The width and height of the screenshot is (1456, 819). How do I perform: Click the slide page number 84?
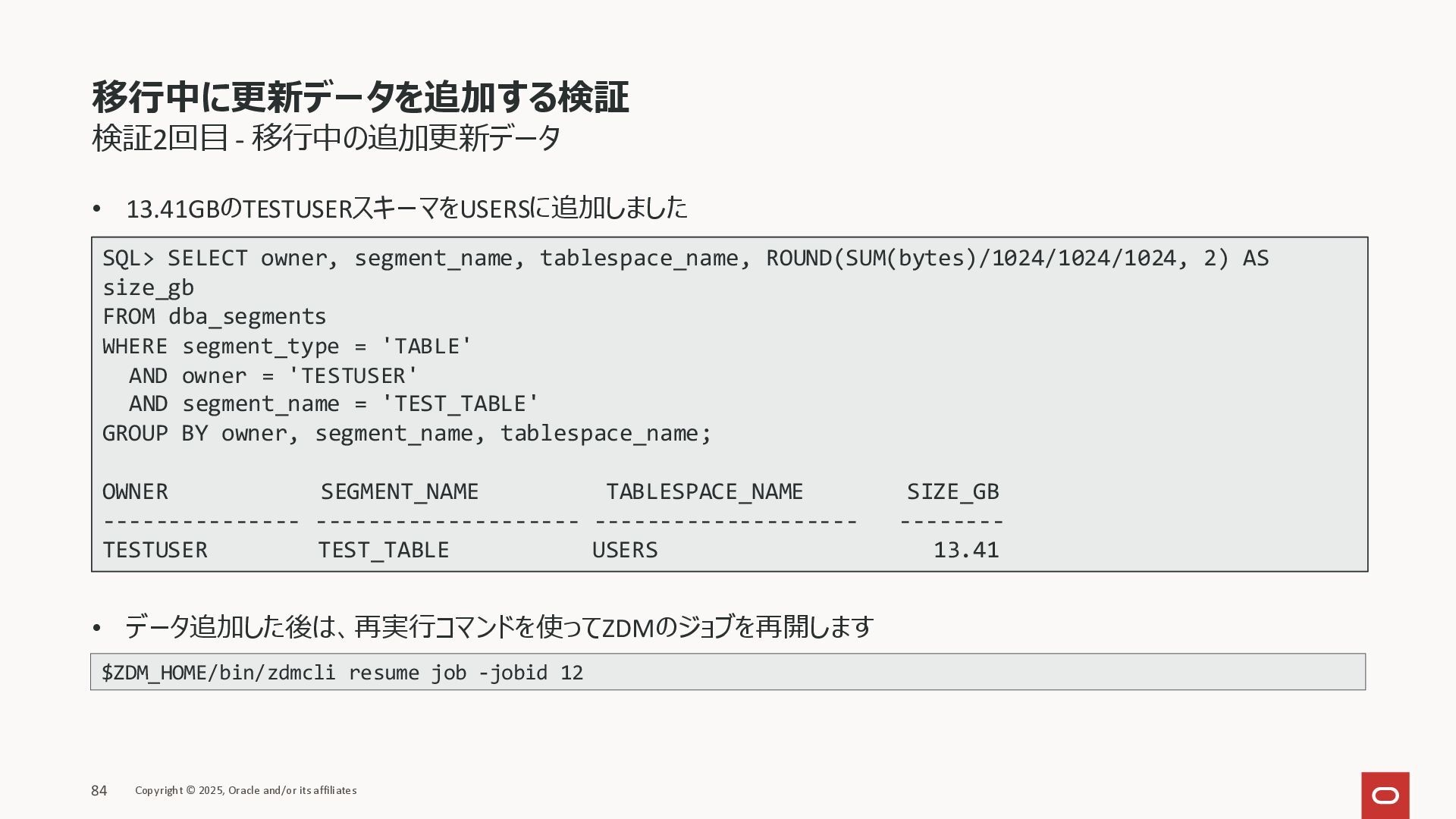tap(99, 791)
